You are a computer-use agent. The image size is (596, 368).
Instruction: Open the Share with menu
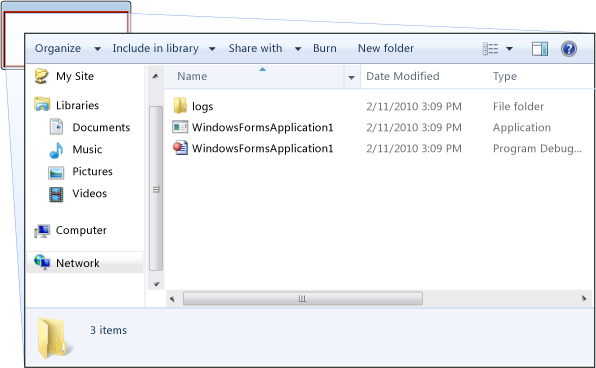point(255,48)
